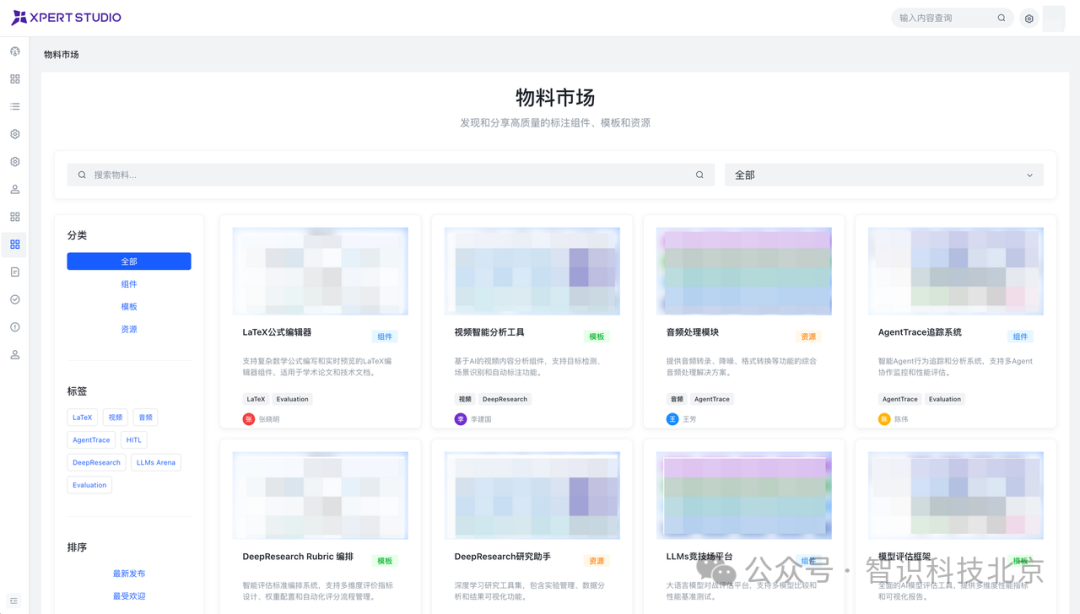Open the compass/discover icon in the sidebar
1080x614 pixels.
[x=14, y=51]
